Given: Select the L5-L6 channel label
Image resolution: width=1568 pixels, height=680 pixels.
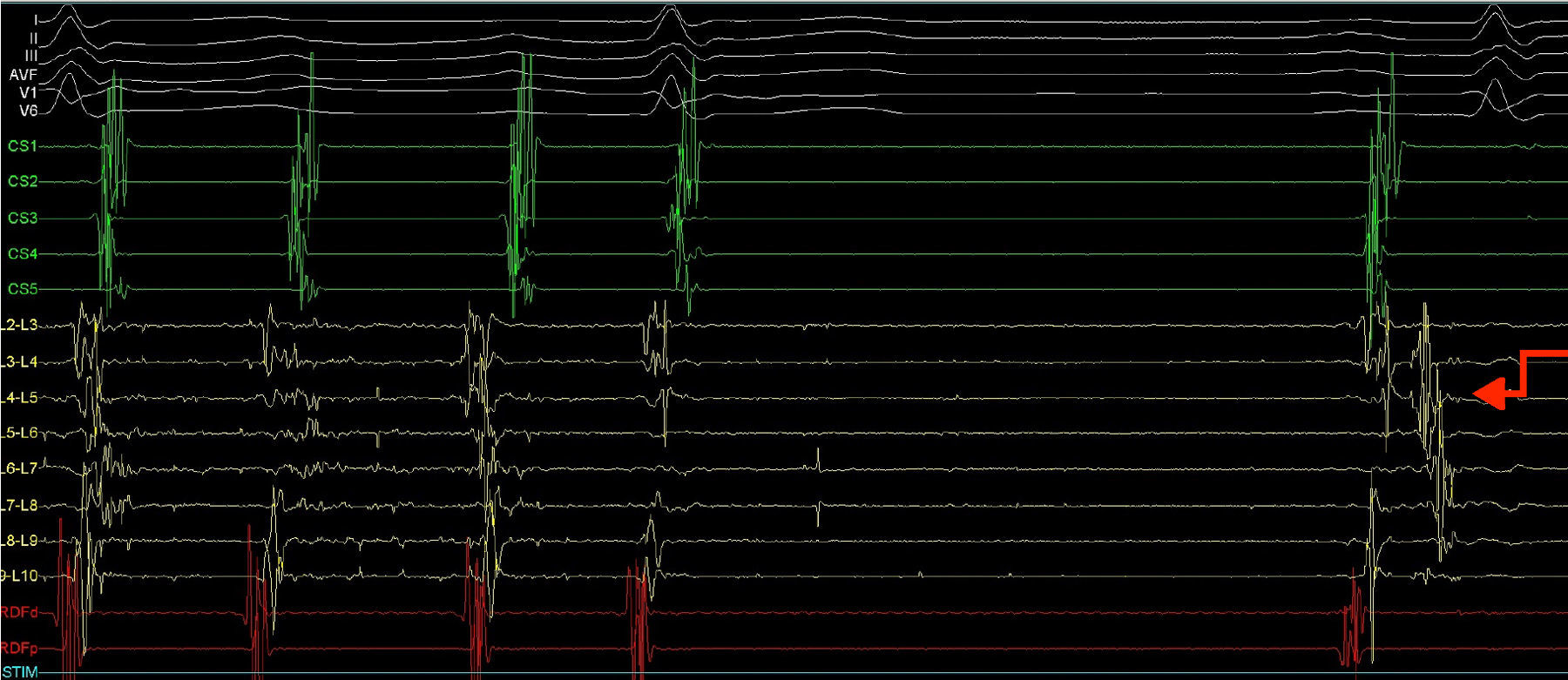Looking at the screenshot, I should 19,433.
